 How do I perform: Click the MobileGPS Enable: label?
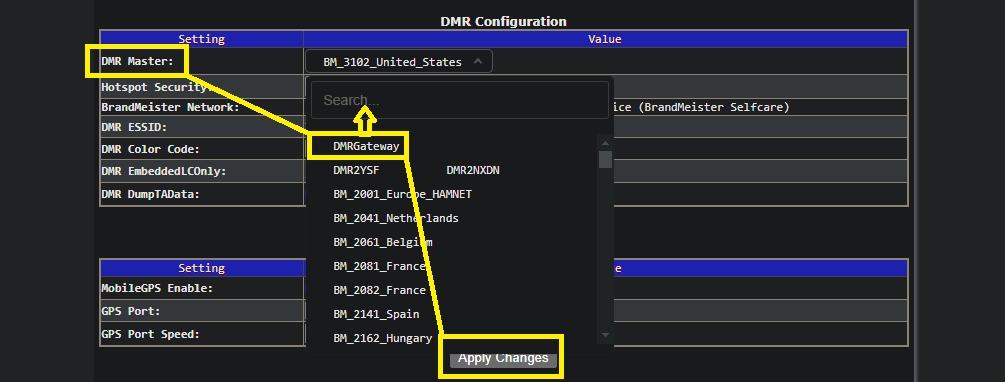[x=157, y=288]
